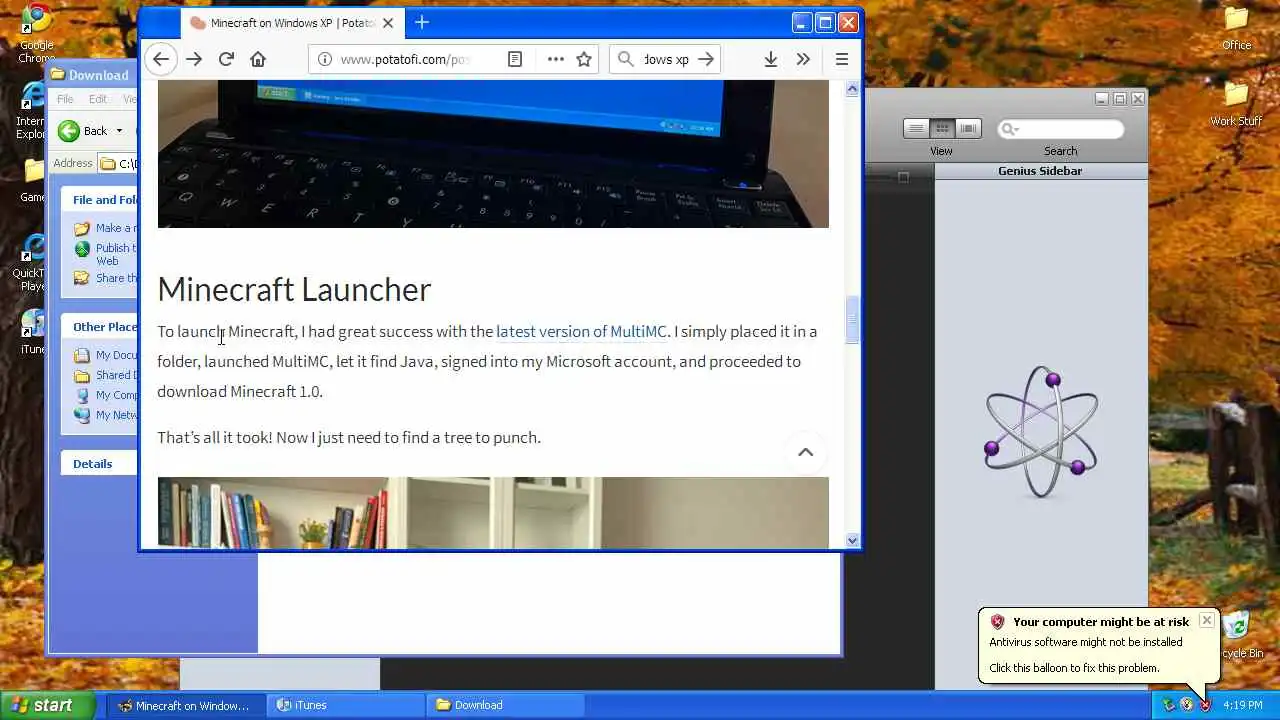This screenshot has width=1280, height=720.
Task: Close the Your computer might be at risk balloon
Action: click(1207, 621)
